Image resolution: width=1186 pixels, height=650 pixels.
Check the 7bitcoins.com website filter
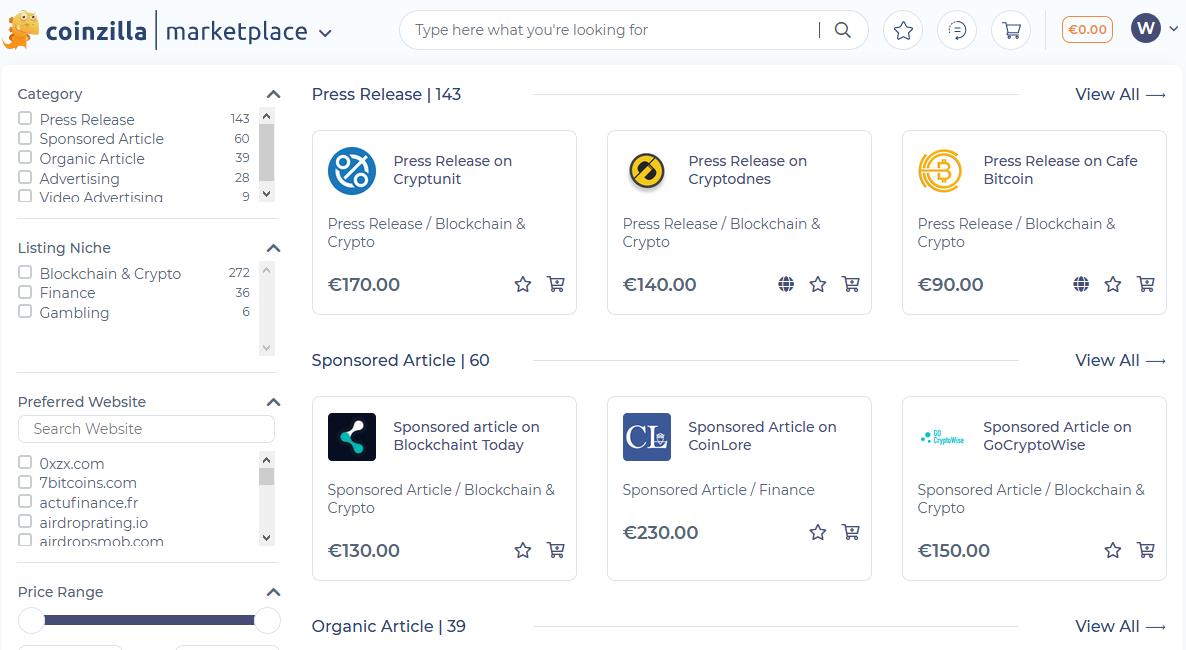(25, 482)
